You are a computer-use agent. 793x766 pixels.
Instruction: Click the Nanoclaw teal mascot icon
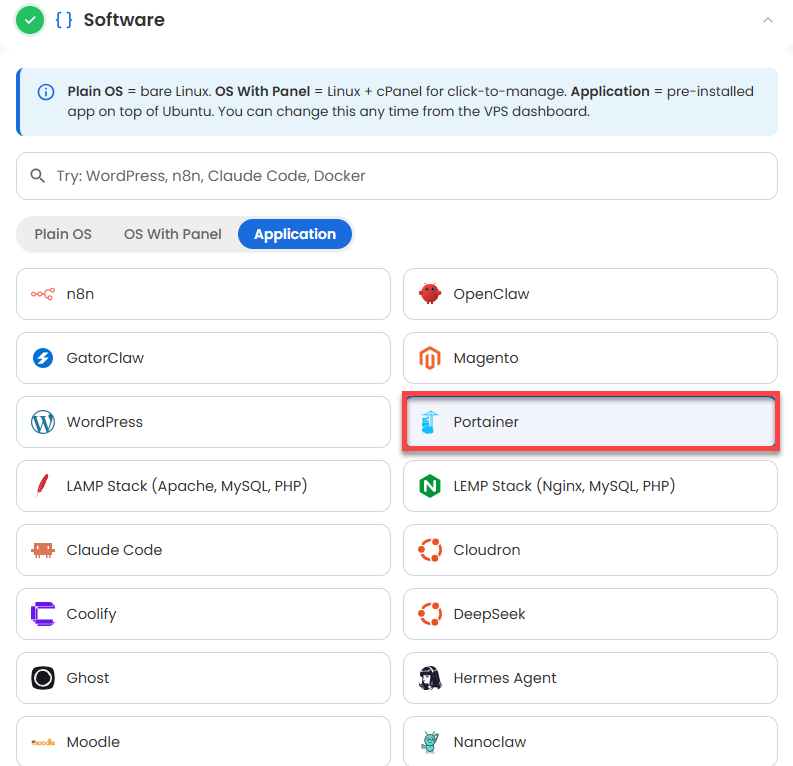(430, 742)
